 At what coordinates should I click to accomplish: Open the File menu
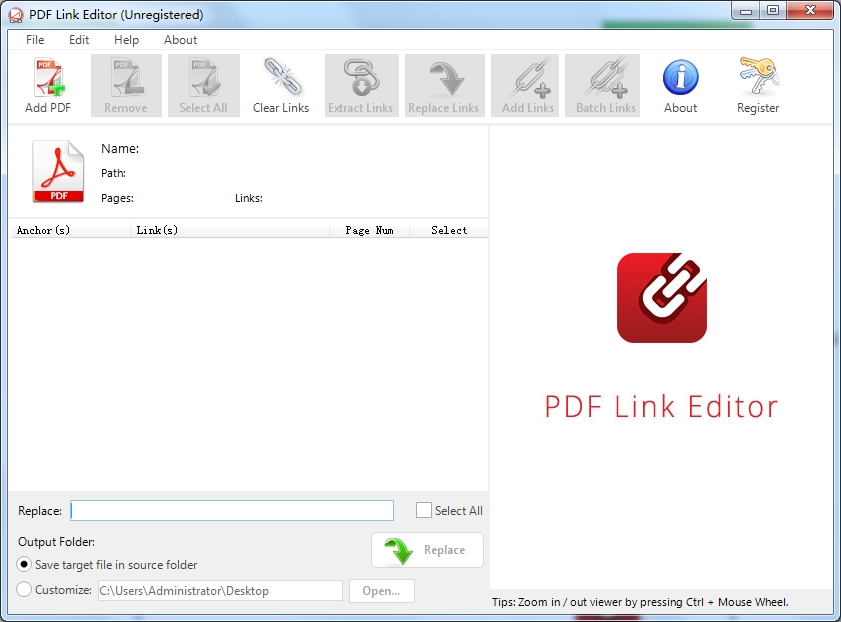(x=35, y=40)
